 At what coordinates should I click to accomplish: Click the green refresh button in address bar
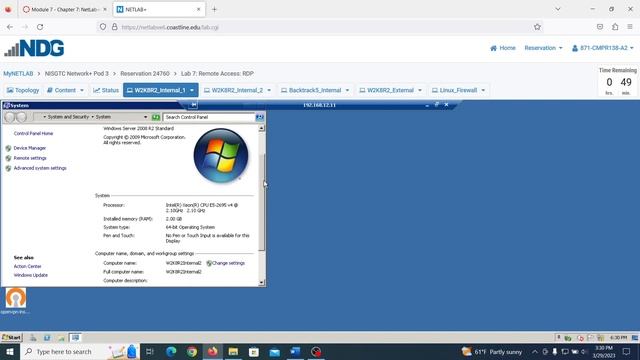coord(156,117)
